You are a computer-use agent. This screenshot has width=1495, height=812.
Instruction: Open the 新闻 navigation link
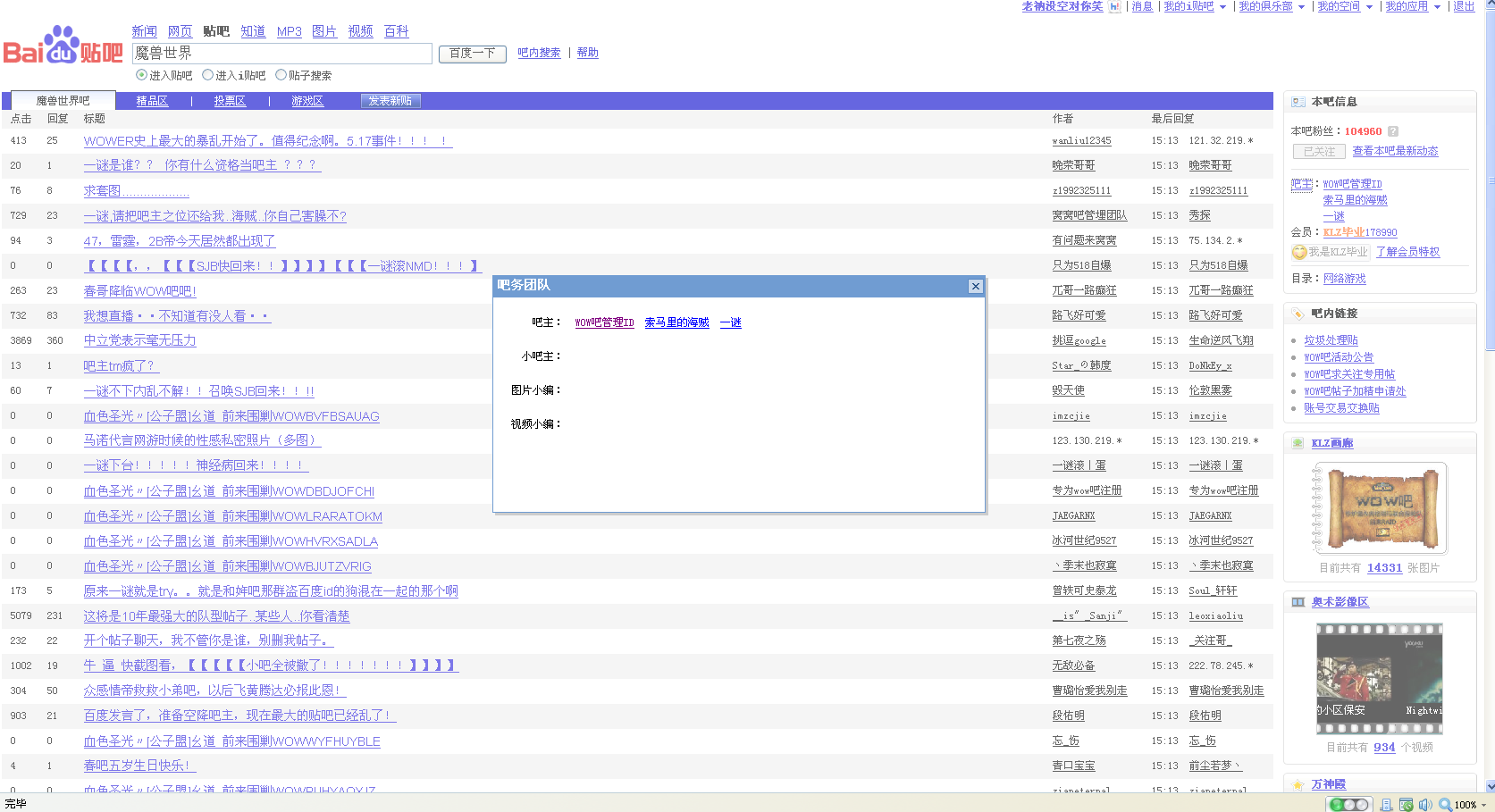tap(145, 31)
